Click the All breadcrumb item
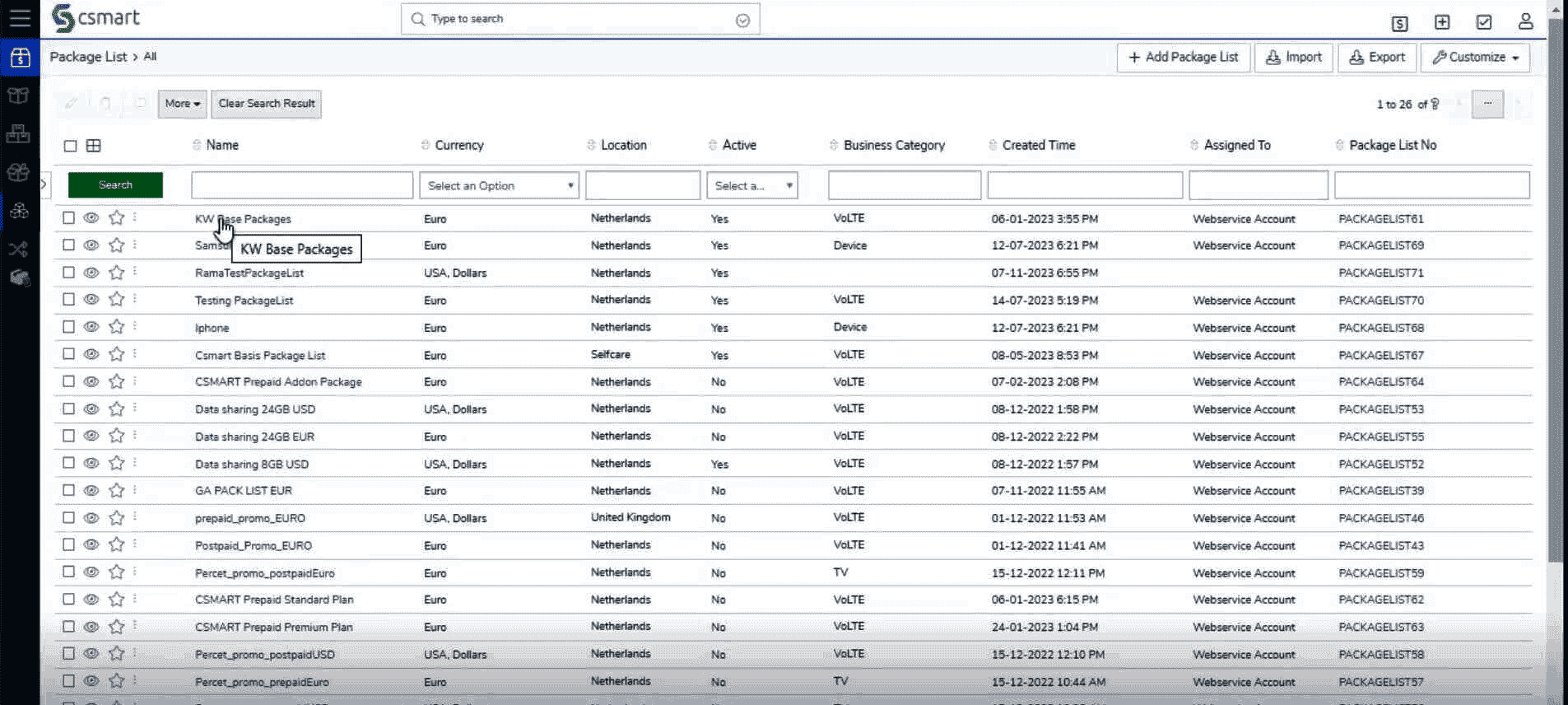Viewport: 1568px width, 705px height. coord(150,57)
